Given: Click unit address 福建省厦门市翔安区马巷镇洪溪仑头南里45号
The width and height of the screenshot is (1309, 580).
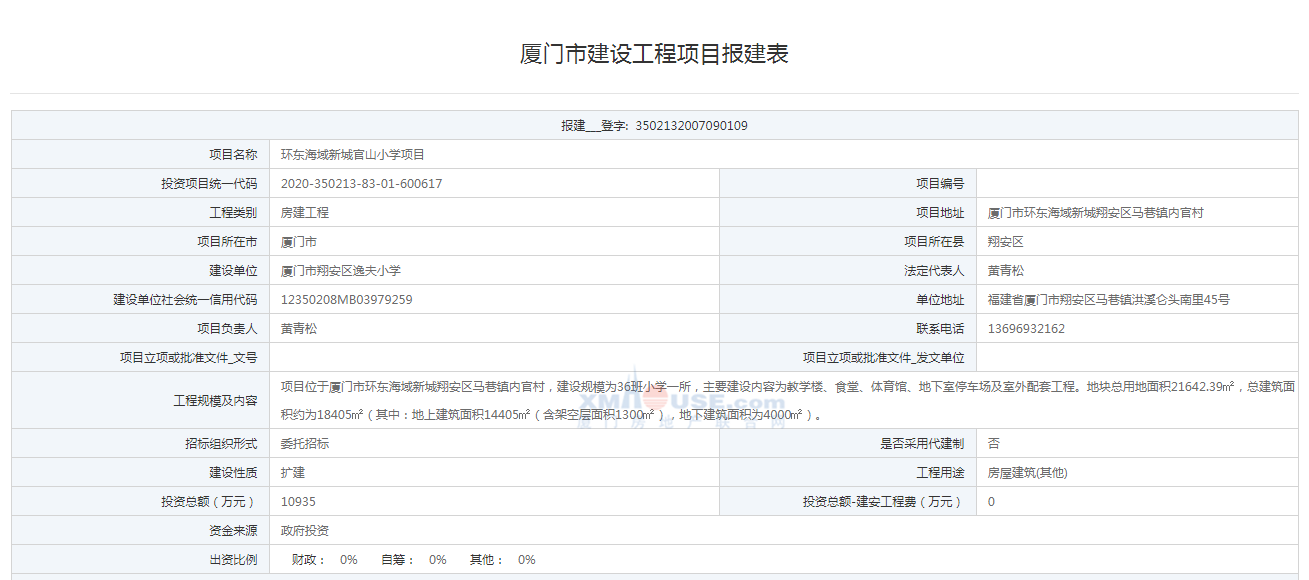Looking at the screenshot, I should [1108, 300].
